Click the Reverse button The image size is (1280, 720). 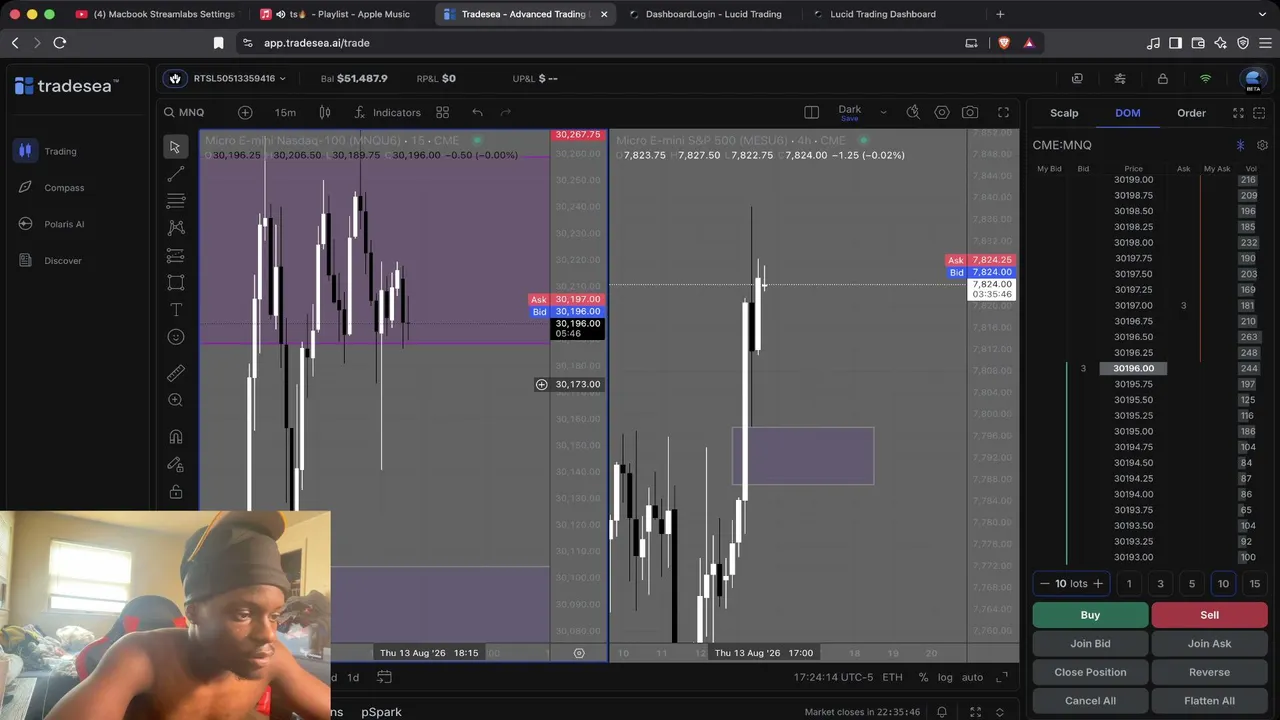tap(1209, 672)
